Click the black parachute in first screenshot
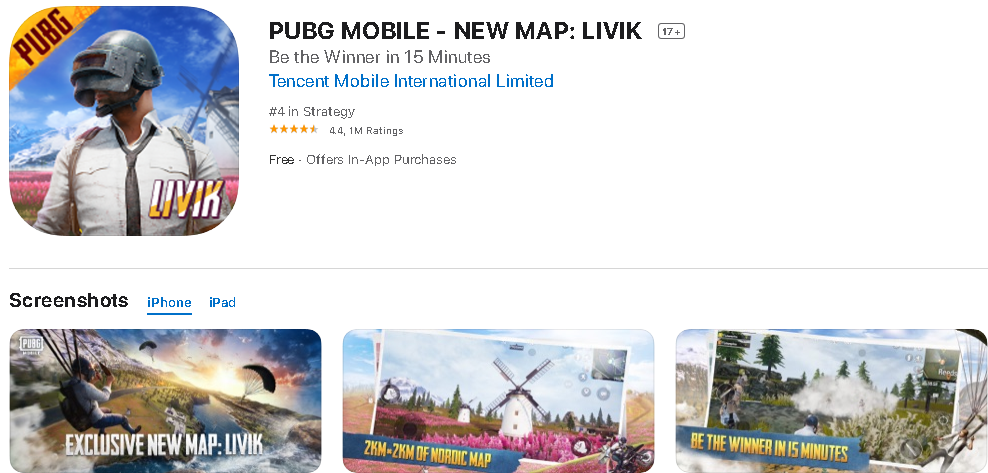 (x=260, y=380)
